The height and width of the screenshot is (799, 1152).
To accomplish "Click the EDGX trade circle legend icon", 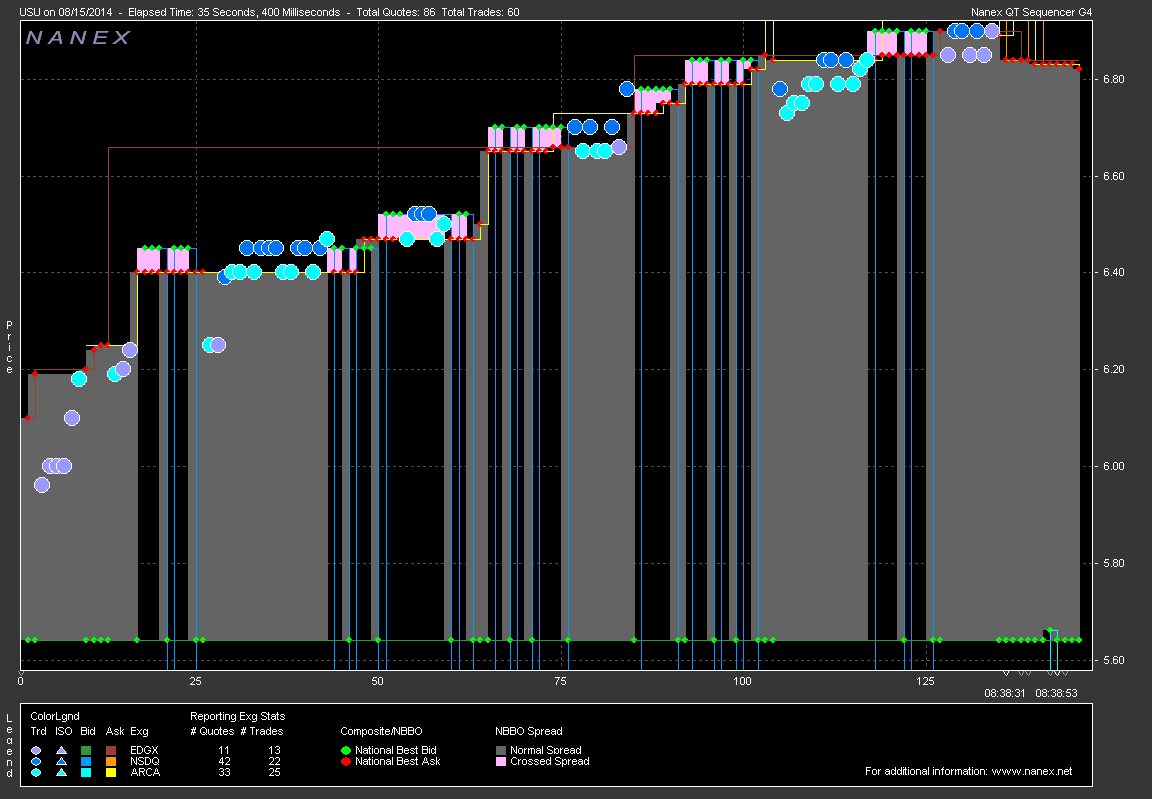I will pos(37,751).
